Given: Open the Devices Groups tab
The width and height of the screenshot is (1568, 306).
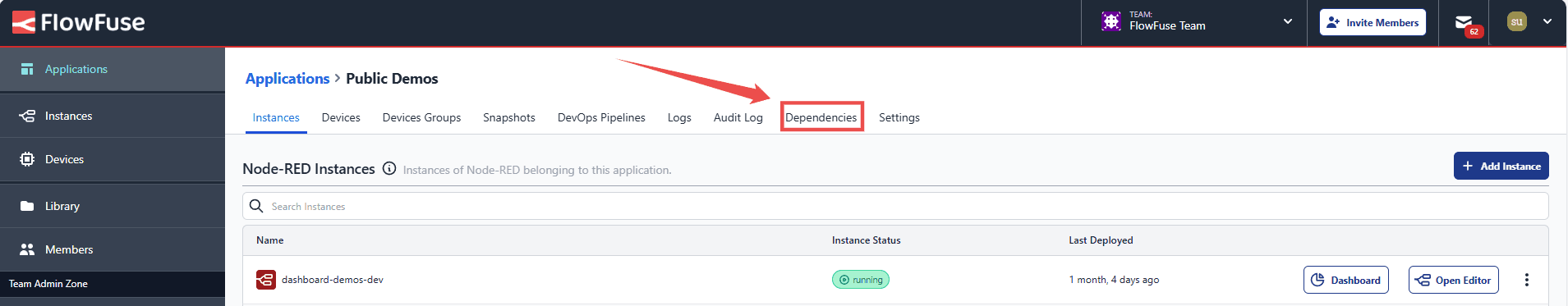Looking at the screenshot, I should tap(421, 117).
